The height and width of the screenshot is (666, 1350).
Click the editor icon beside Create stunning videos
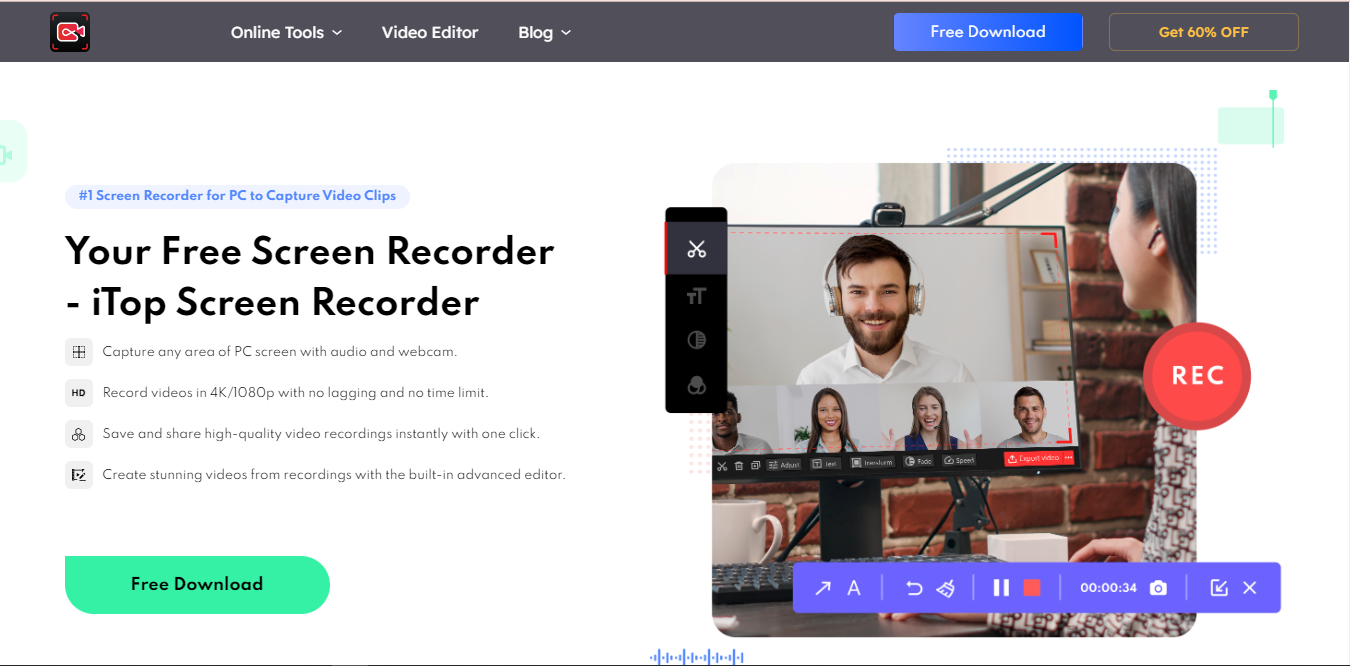coord(78,475)
